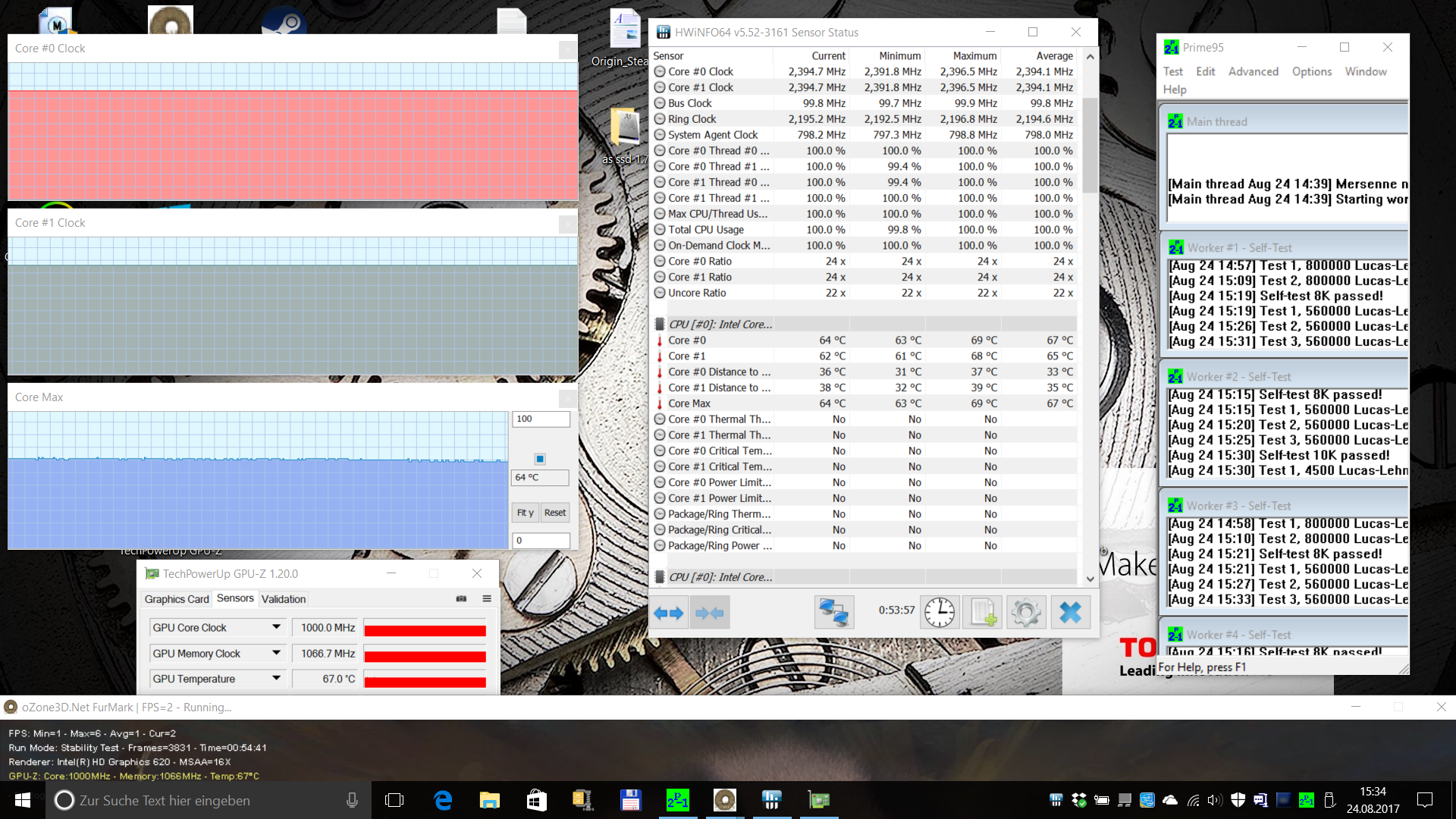Image resolution: width=1456 pixels, height=819 pixels.
Task: Start logging with the document-plus icon
Action: click(983, 613)
